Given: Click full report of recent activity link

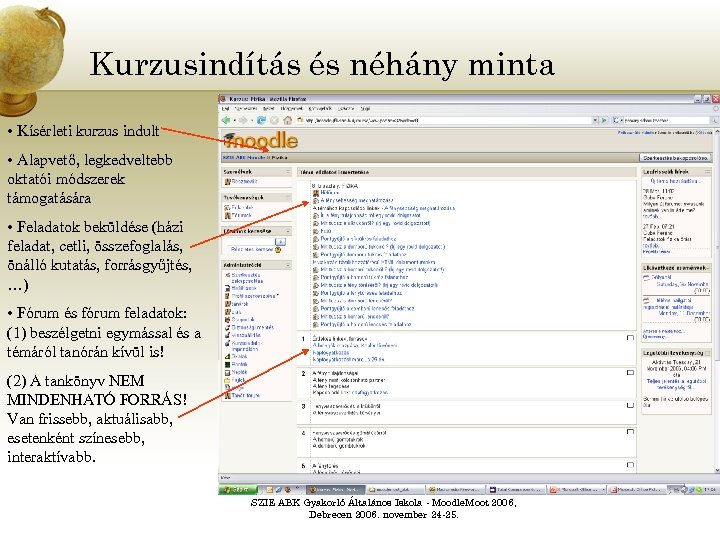Looking at the screenshot, I should (676, 384).
